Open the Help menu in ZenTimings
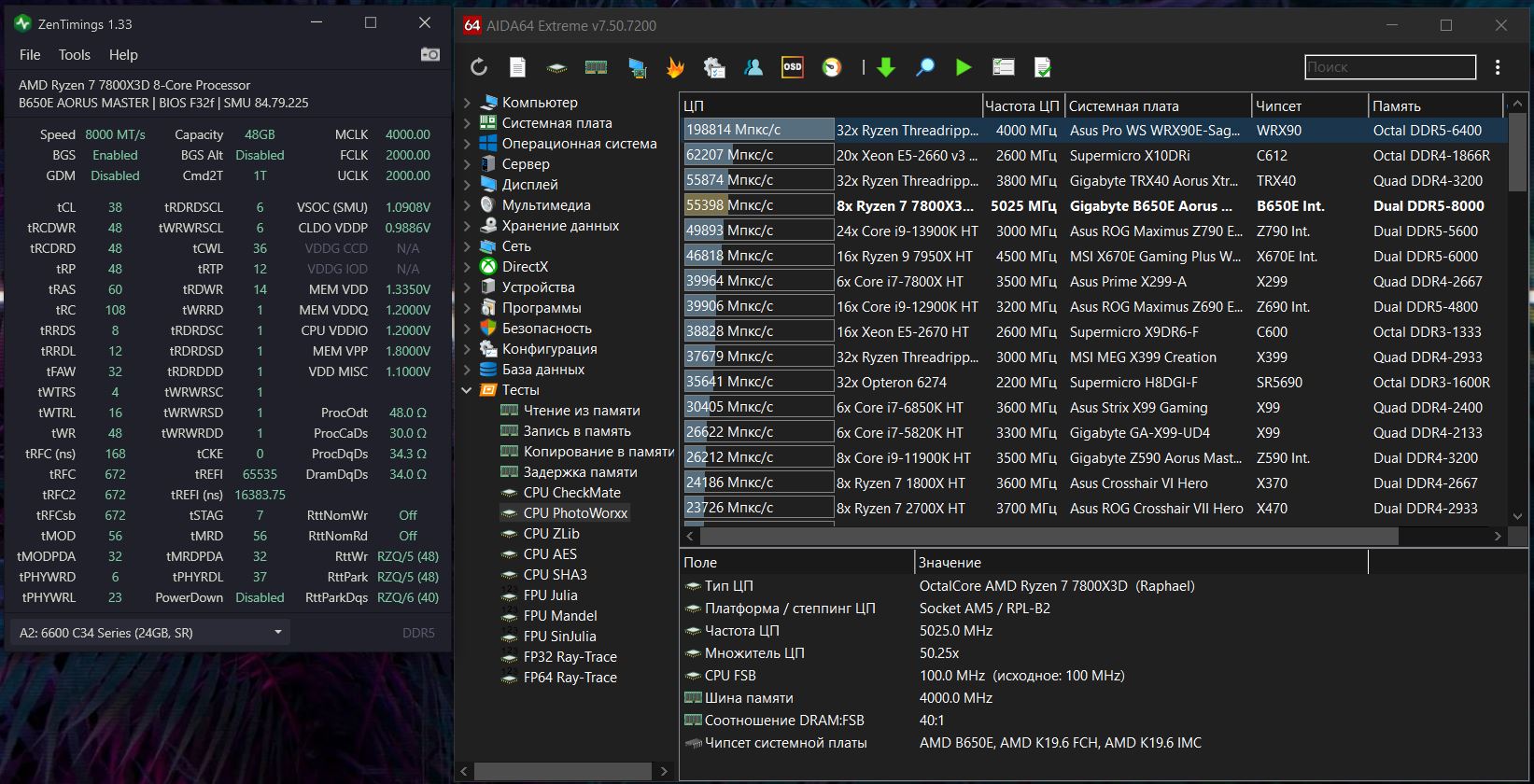Viewport: 1534px width, 784px height. point(123,55)
